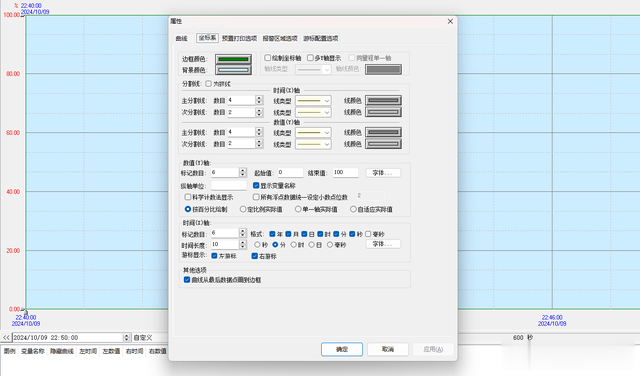Select 毫秒 time length unit radio
This screenshot has width=640, height=376.
click(330, 245)
